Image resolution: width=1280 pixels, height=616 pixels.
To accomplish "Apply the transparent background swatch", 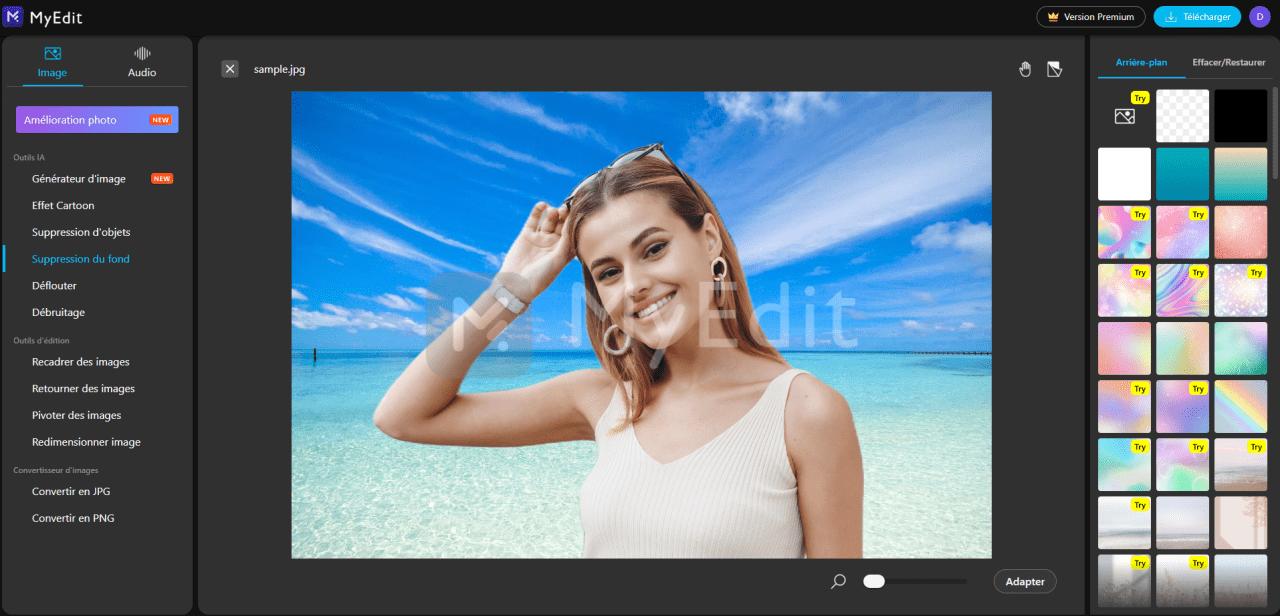I will click(x=1182, y=115).
